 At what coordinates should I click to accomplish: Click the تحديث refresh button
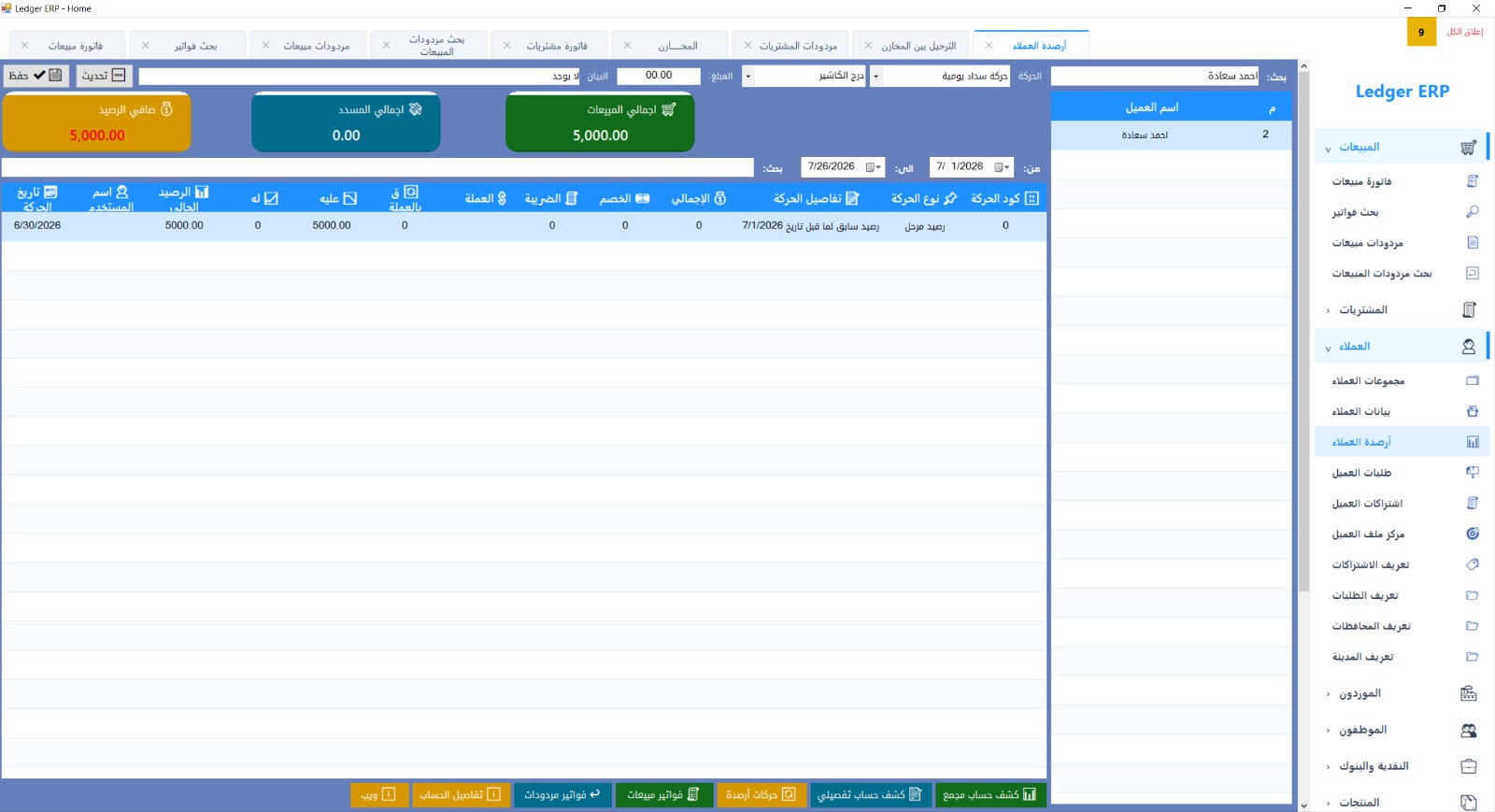tap(105, 76)
